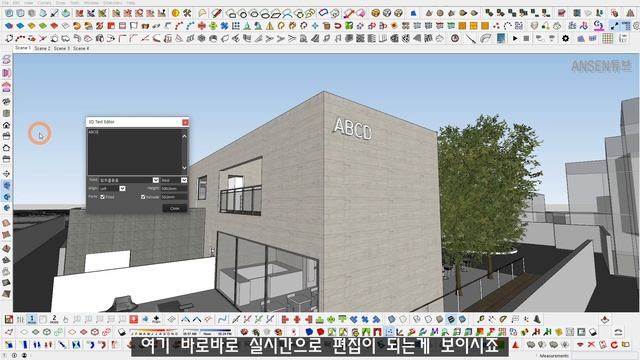This screenshot has width=640, height=360.
Task: Click the blue dotted grid toolbar icon
Action: click(x=236, y=26)
